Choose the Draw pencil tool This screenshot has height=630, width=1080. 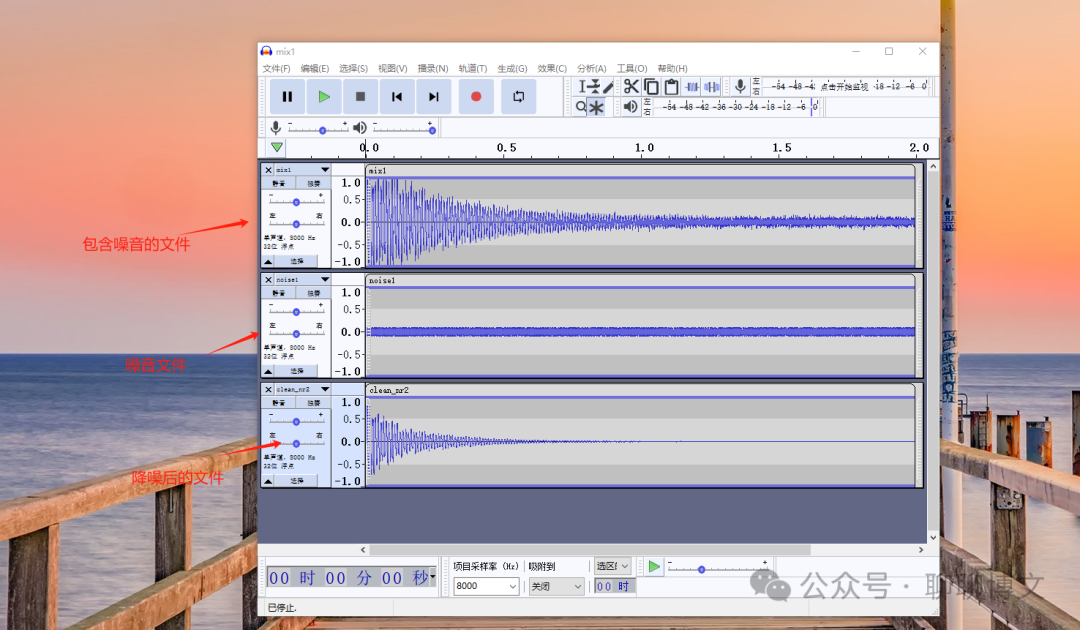608,87
